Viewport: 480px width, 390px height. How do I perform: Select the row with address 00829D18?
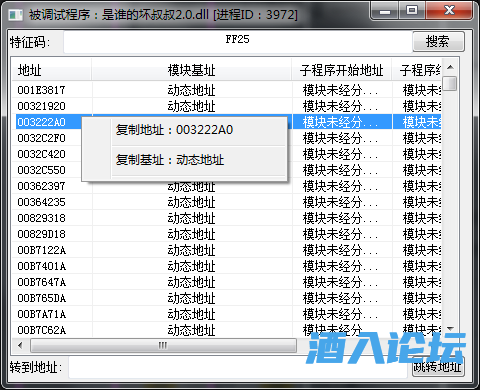227,234
